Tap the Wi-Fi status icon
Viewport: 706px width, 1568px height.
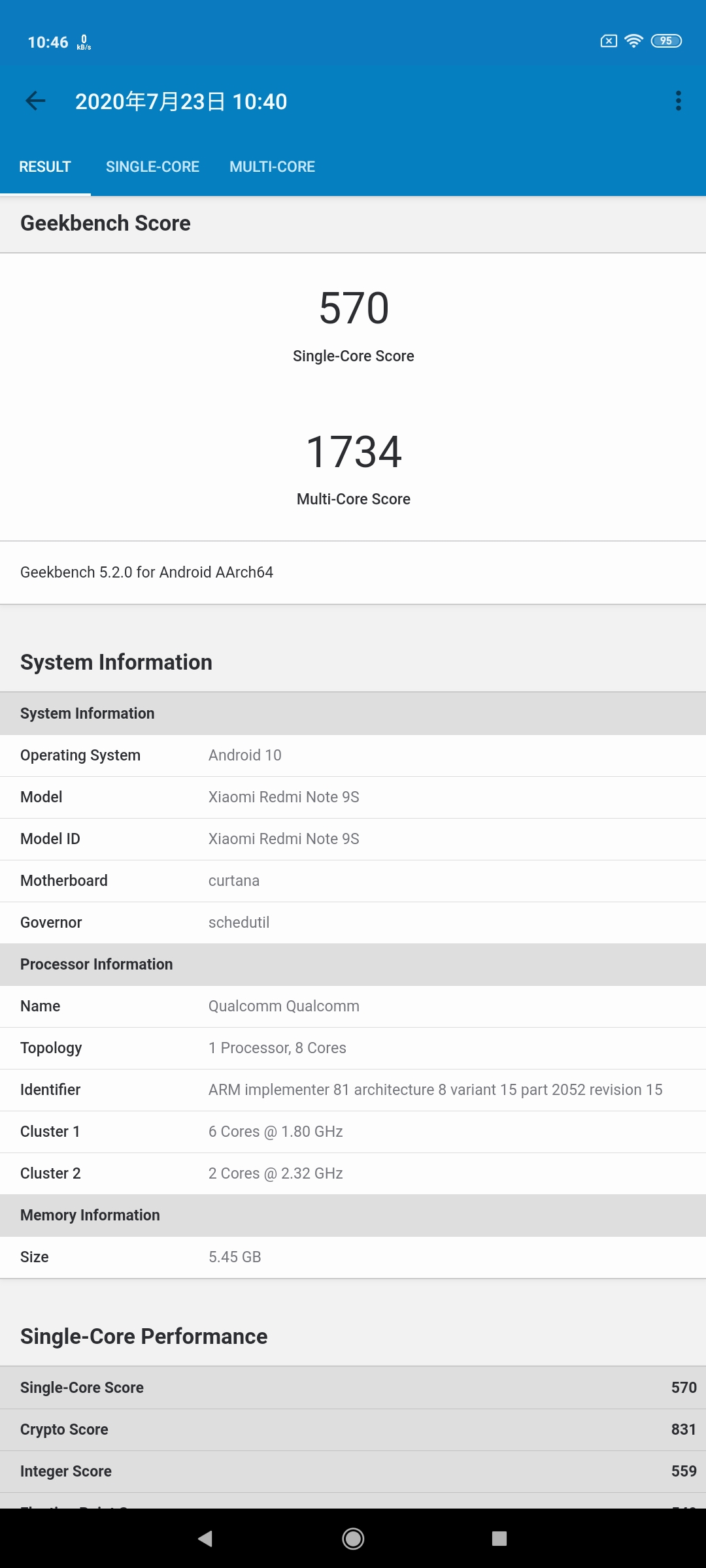633,41
